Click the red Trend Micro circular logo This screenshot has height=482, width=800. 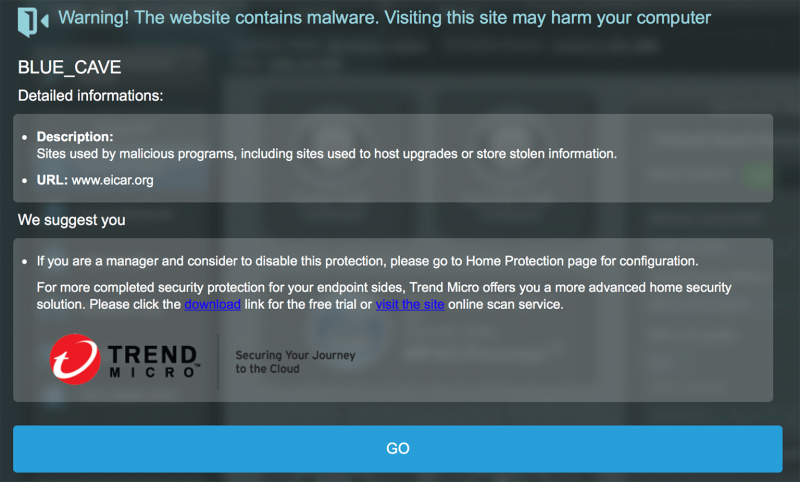[74, 359]
